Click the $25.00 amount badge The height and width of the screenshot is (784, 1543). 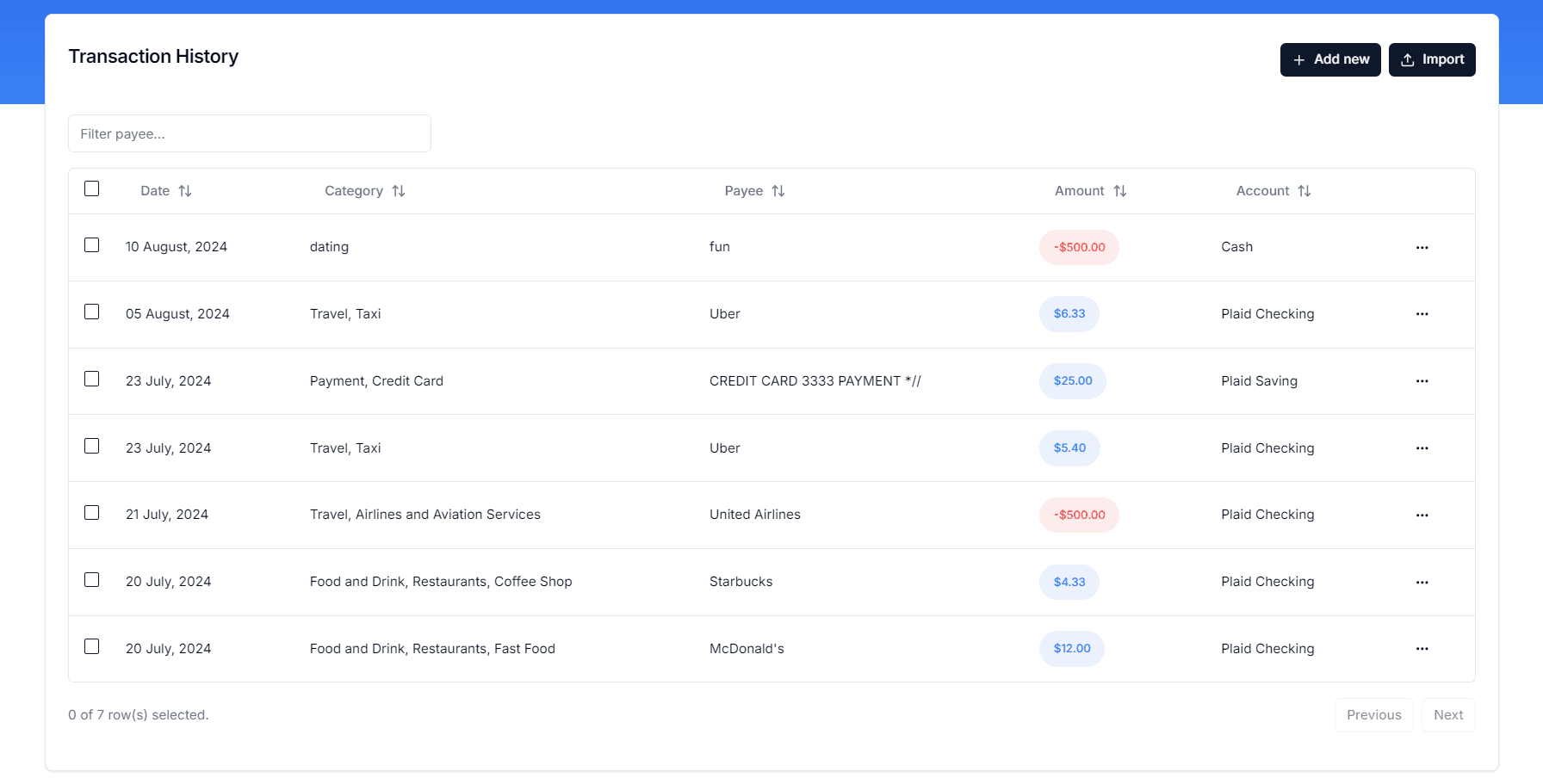1073,381
